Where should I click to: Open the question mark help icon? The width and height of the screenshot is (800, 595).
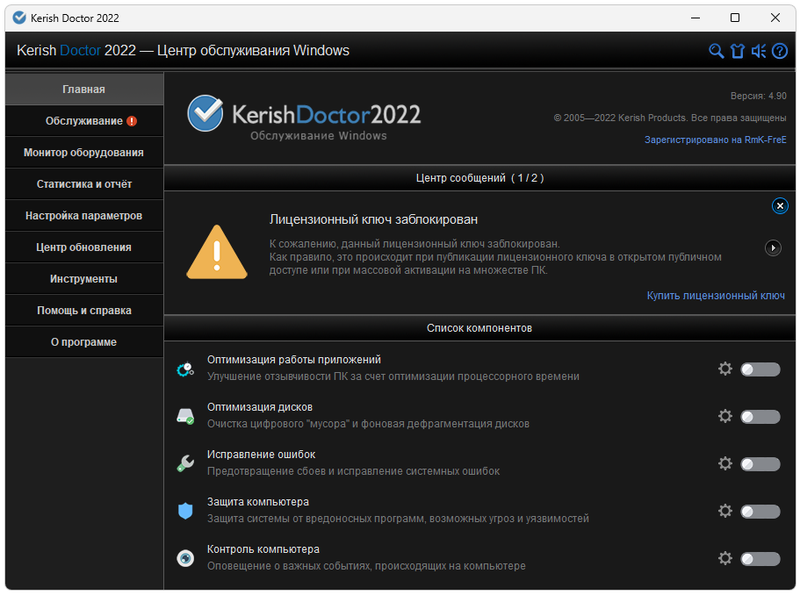780,51
